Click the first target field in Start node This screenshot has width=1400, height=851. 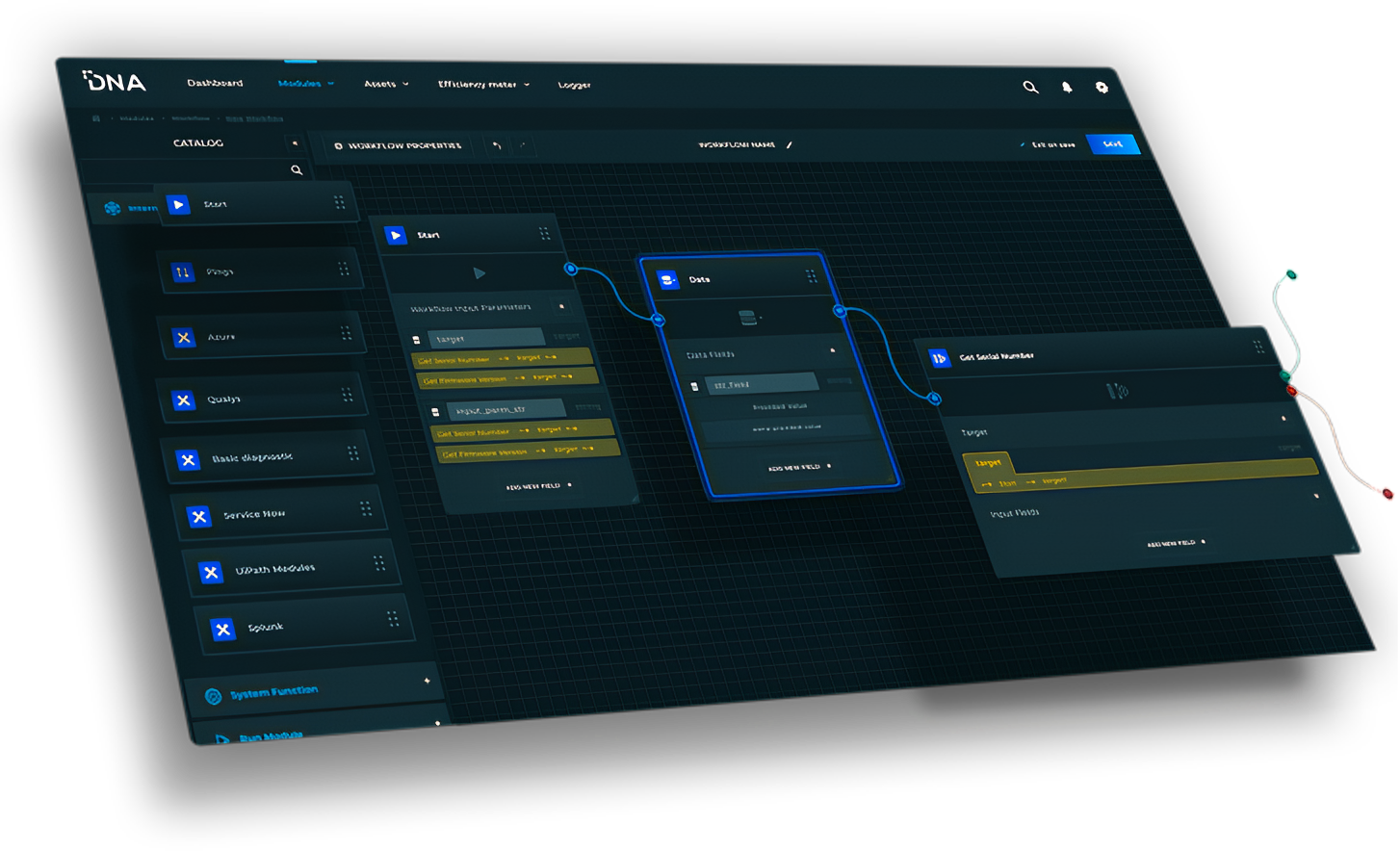pos(486,338)
